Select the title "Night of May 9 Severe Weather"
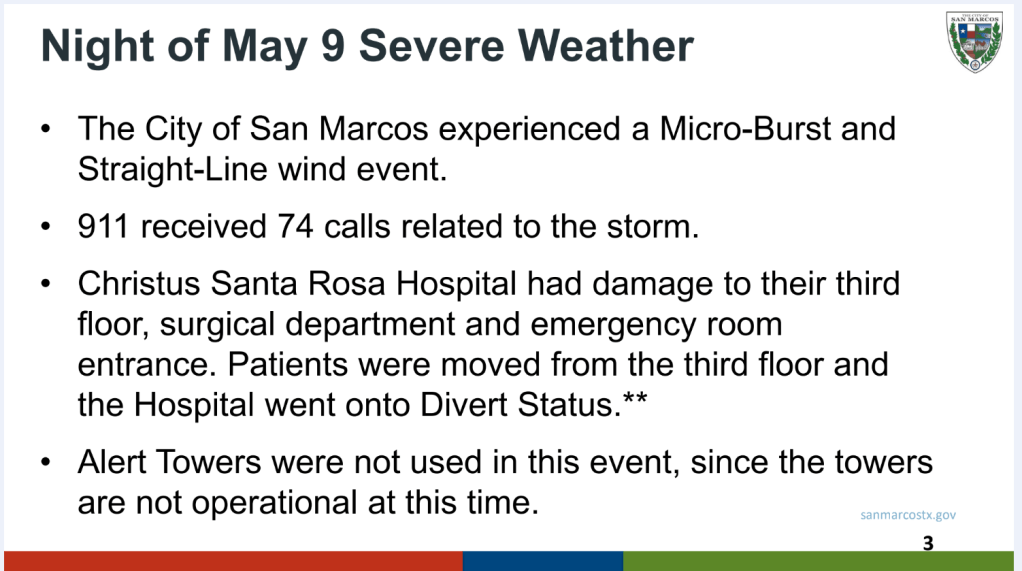 click(x=367, y=47)
